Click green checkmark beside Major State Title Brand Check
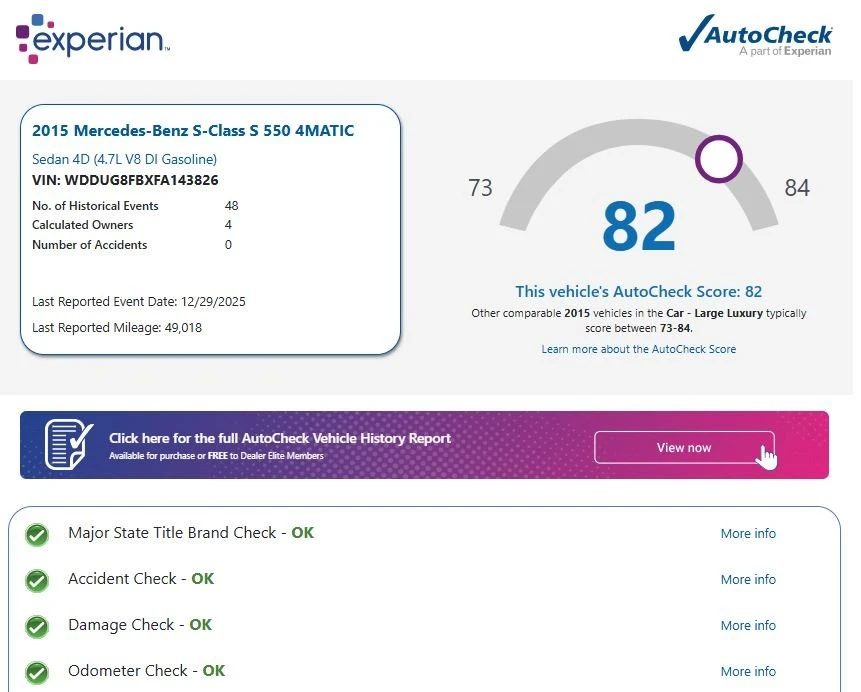 tap(37, 534)
